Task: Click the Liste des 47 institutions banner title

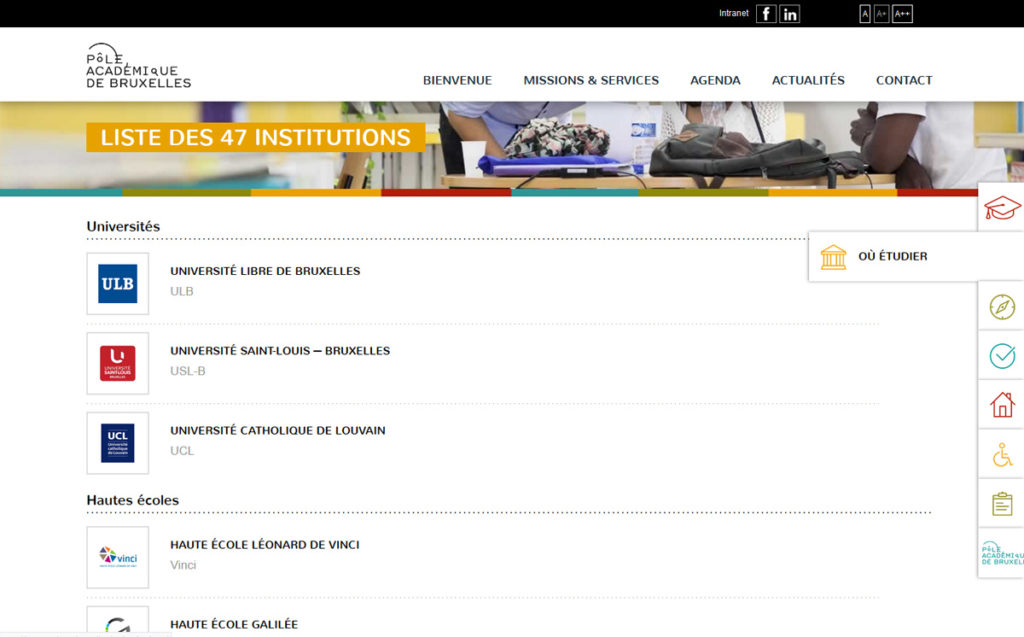Action: pyautogui.click(x=255, y=137)
